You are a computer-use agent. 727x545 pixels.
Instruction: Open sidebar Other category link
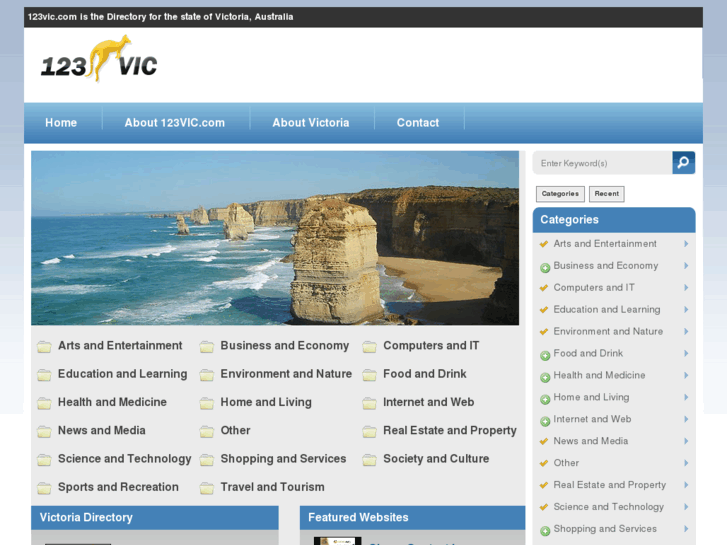(x=566, y=463)
